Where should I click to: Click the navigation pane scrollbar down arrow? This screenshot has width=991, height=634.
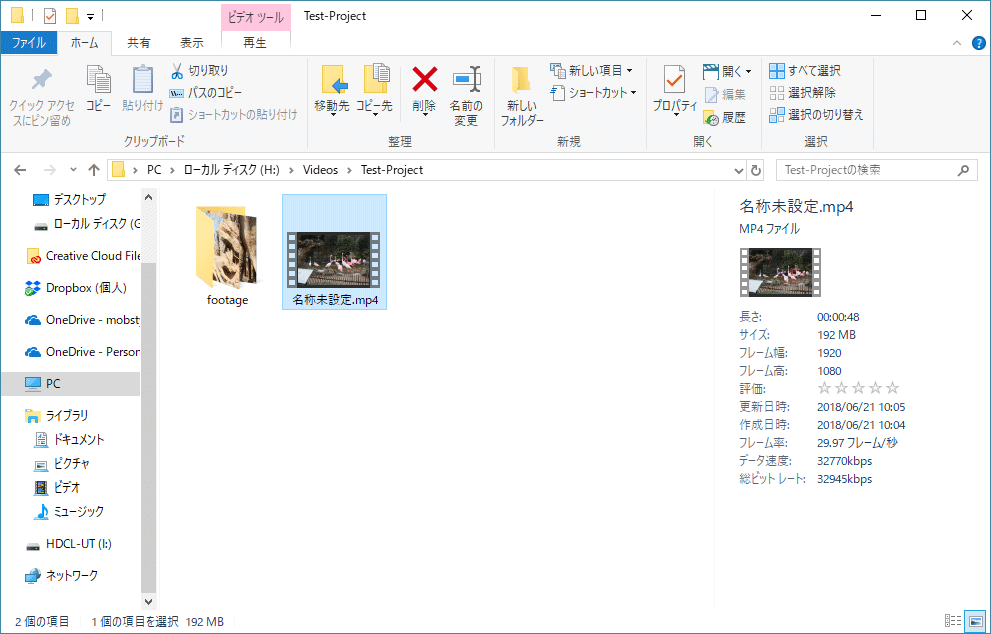[x=149, y=602]
